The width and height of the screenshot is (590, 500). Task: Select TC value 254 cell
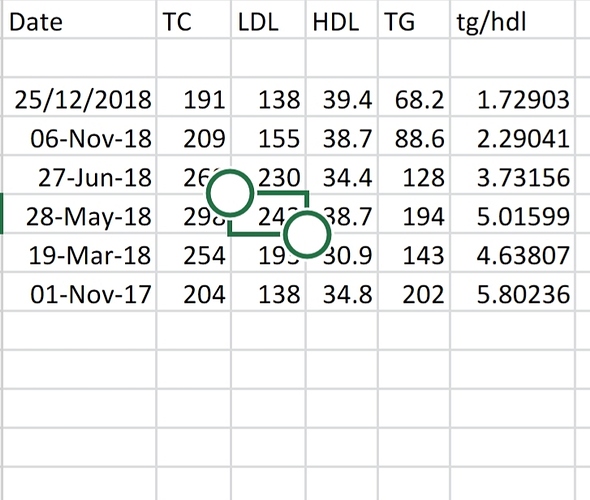(193, 253)
